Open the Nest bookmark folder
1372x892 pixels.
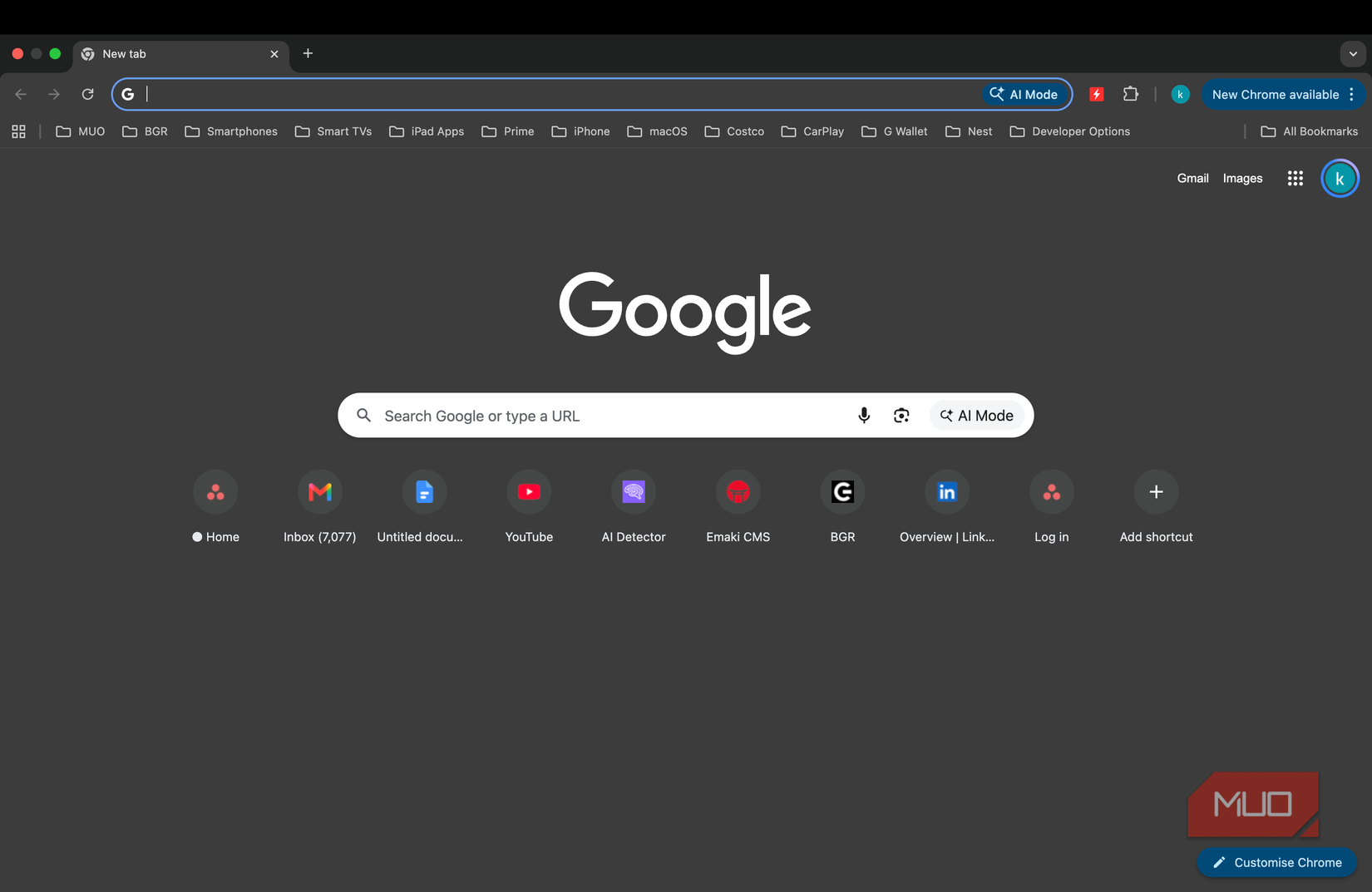(969, 131)
